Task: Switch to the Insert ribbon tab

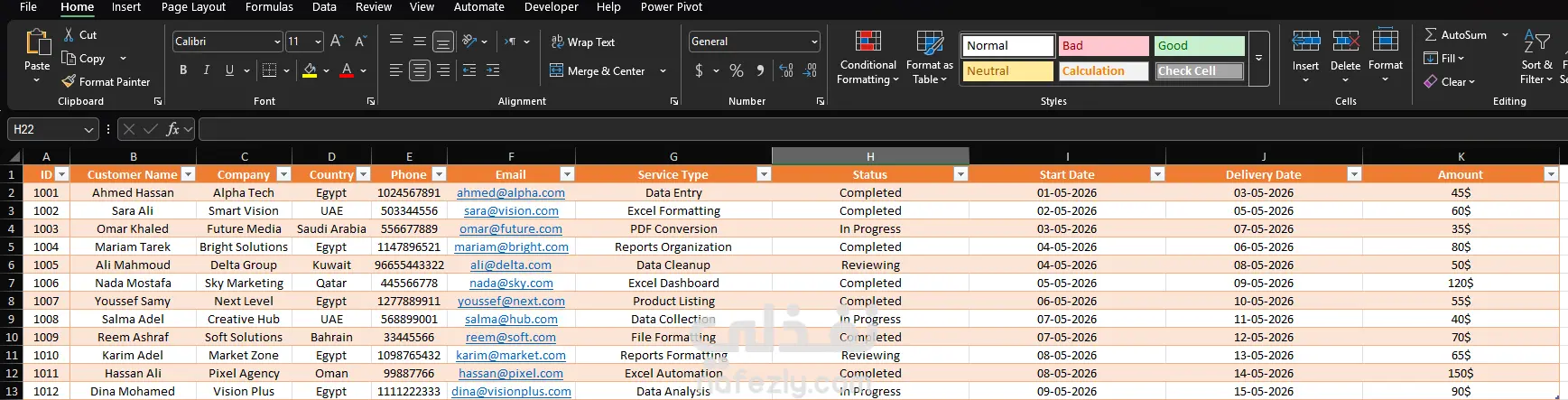Action: 126,7
